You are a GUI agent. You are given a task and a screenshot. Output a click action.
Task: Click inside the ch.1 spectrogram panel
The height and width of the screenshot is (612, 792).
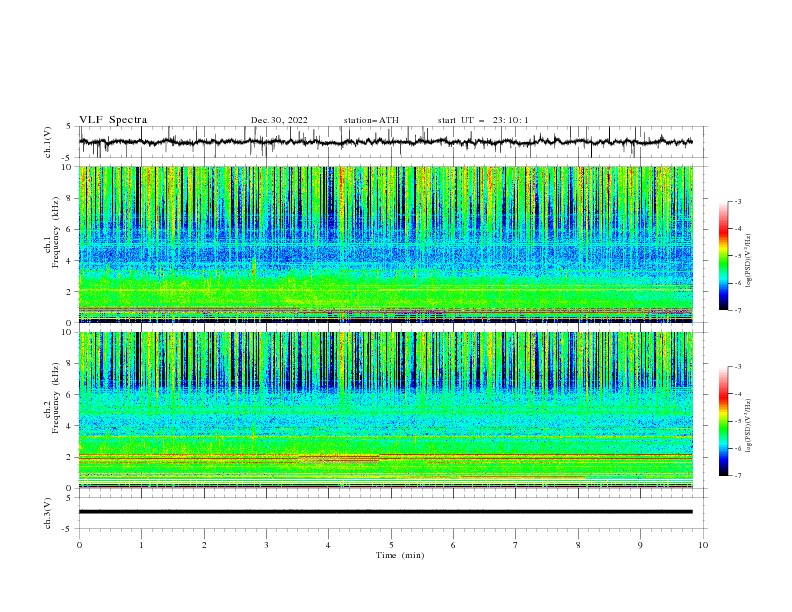coord(386,244)
